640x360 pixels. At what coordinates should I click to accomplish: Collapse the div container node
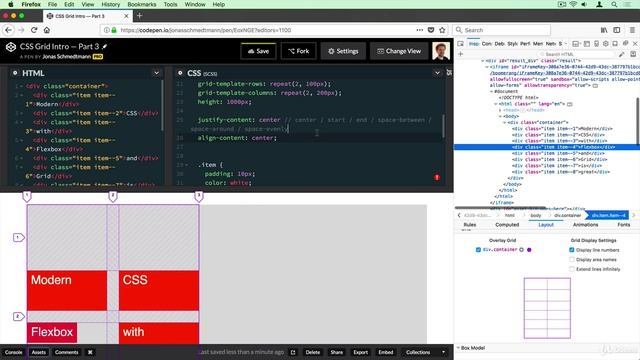504,122
